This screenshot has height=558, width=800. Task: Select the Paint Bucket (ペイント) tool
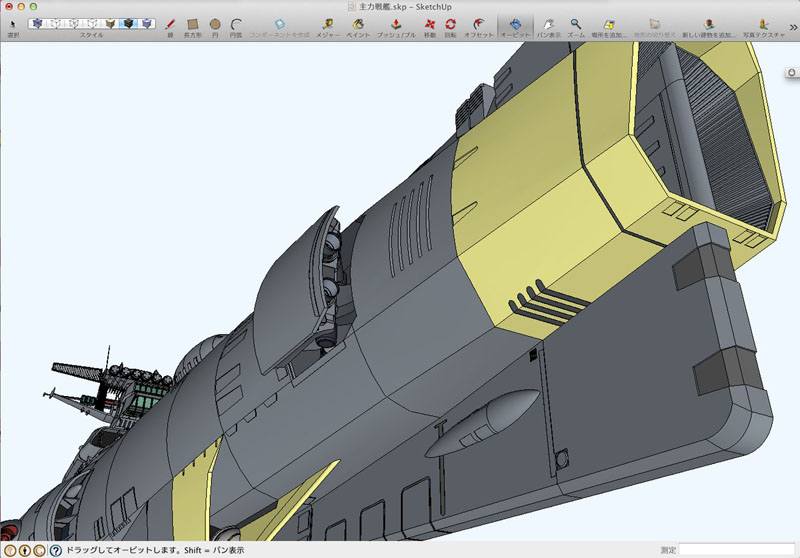pos(357,24)
